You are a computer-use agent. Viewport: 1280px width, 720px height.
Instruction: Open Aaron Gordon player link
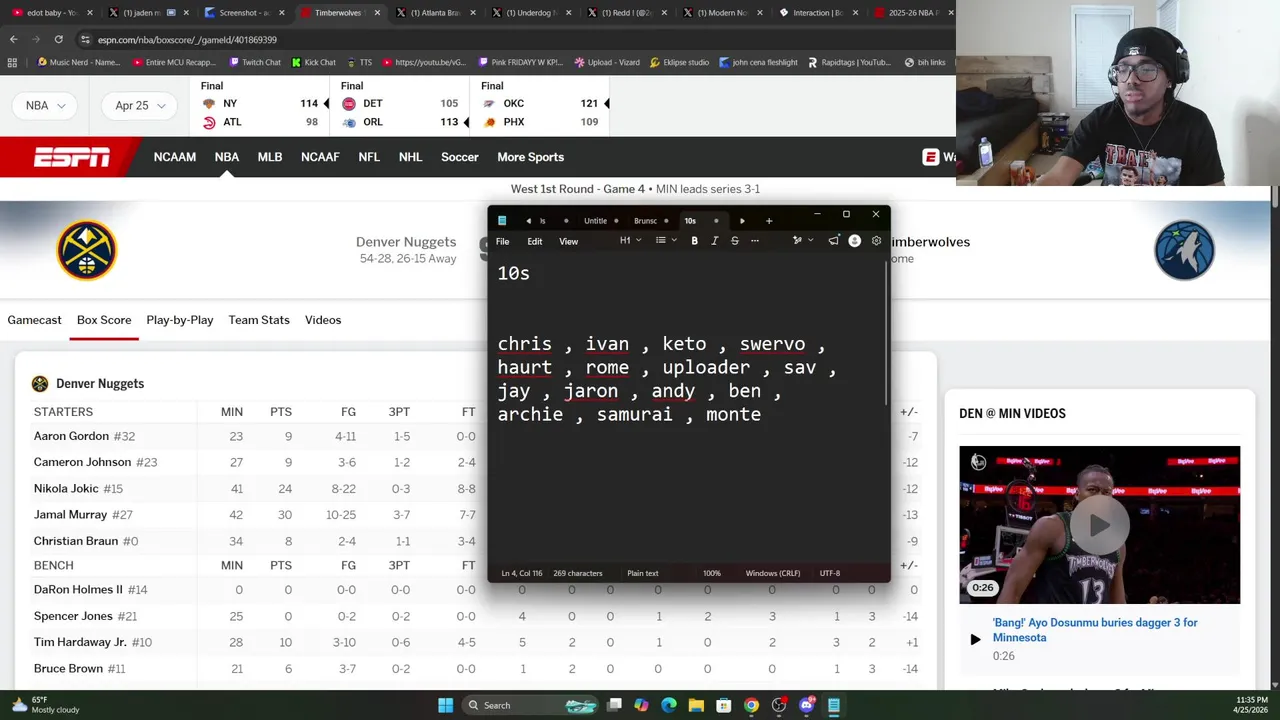(71, 437)
